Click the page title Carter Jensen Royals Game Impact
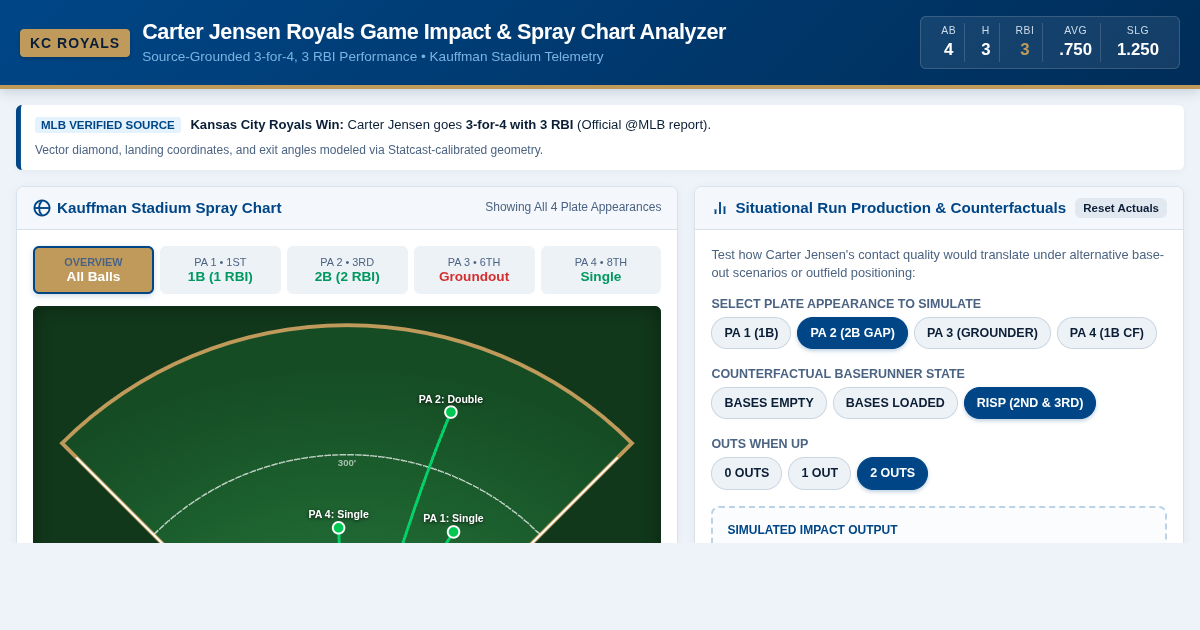This screenshot has height=630, width=1200. [434, 32]
